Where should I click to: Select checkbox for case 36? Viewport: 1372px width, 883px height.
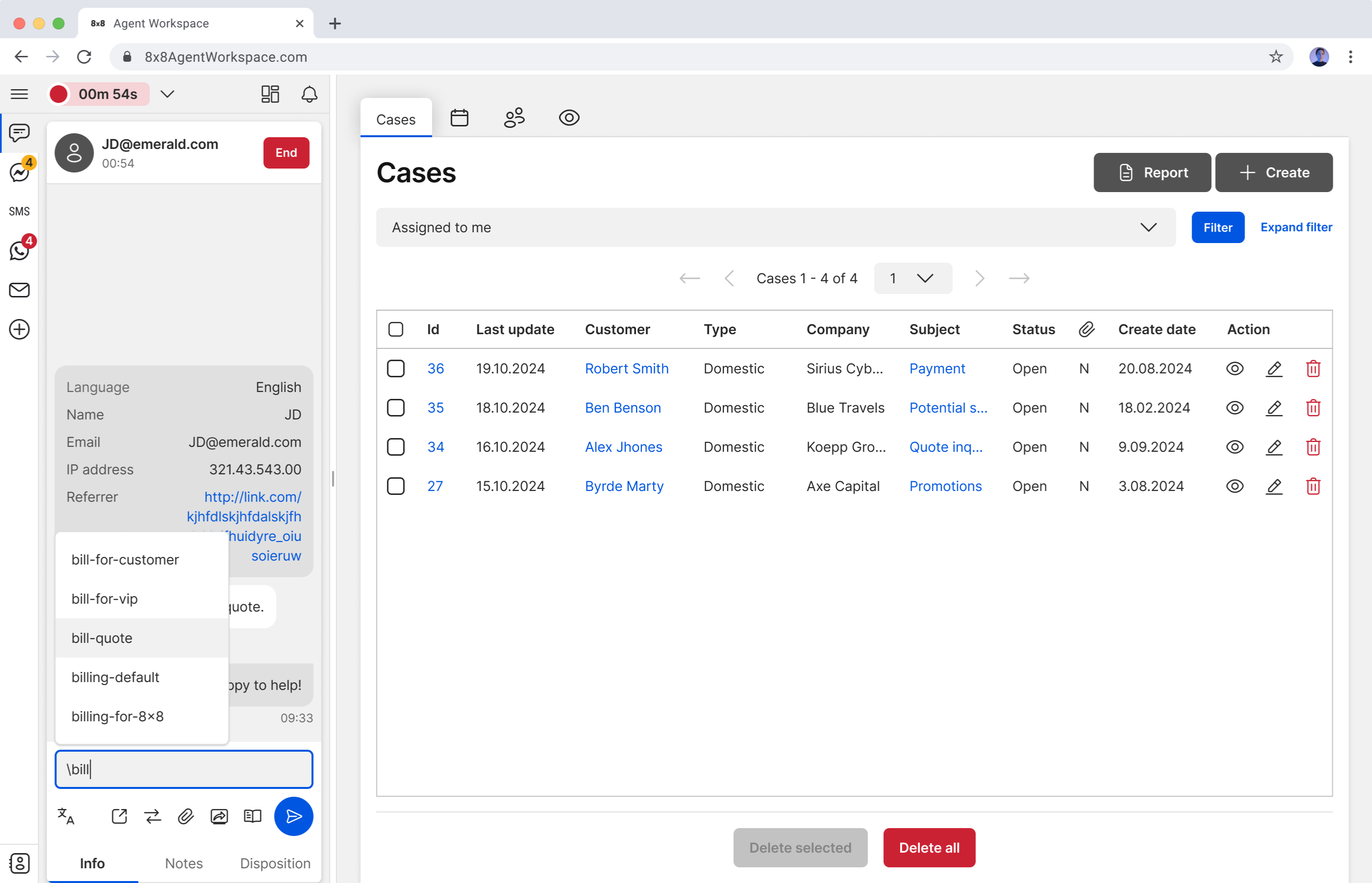[395, 368]
